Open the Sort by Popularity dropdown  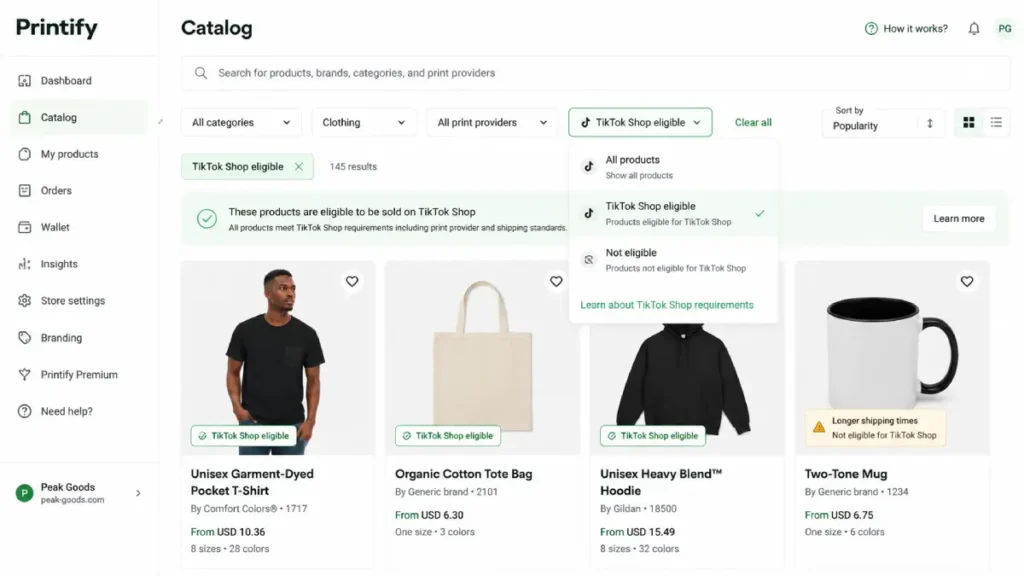tap(884, 122)
